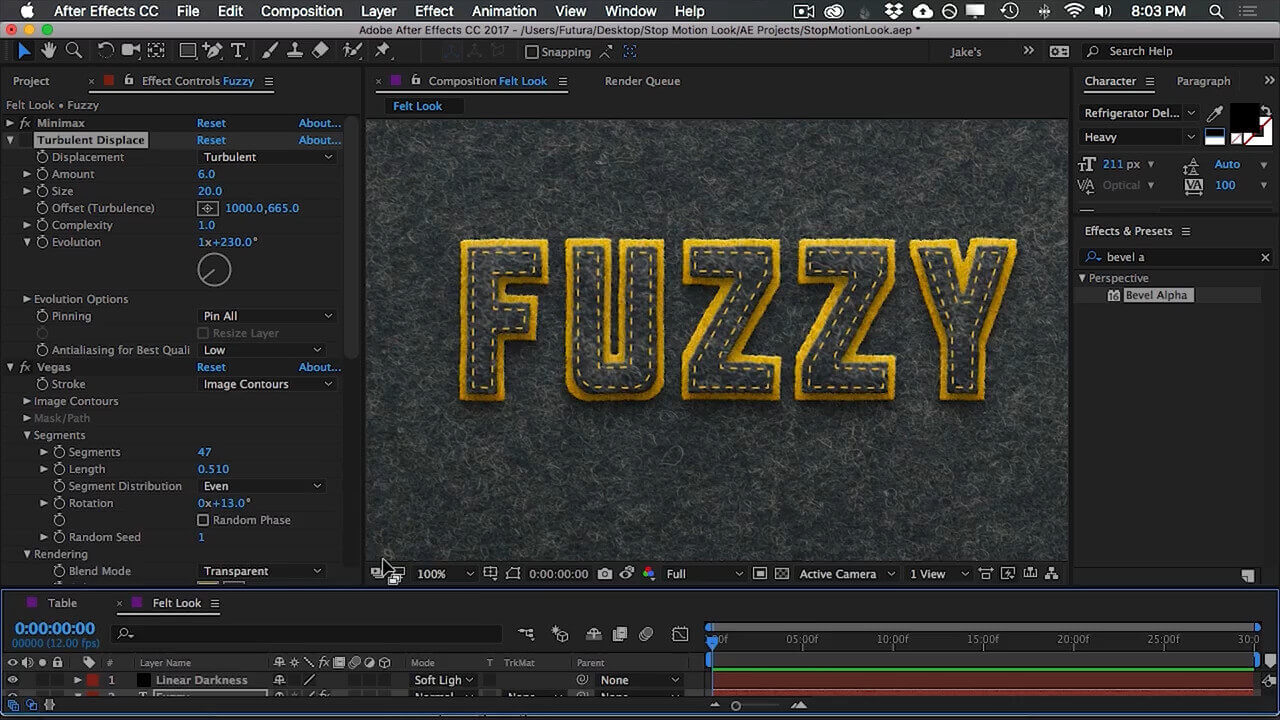Hide the Linear Darkness layer
1280x720 pixels.
coord(12,680)
